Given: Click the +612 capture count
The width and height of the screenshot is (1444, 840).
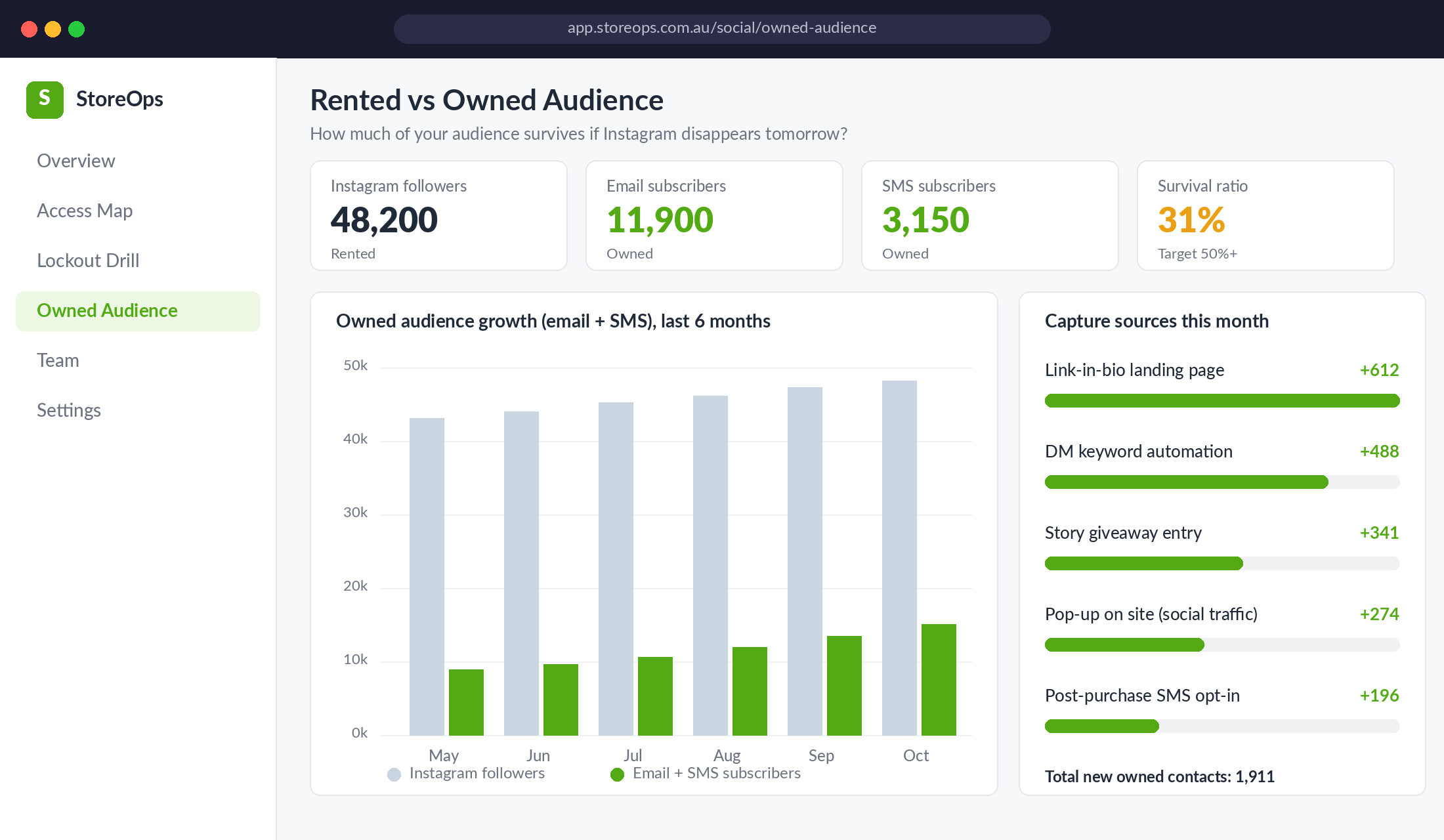Looking at the screenshot, I should [1379, 370].
